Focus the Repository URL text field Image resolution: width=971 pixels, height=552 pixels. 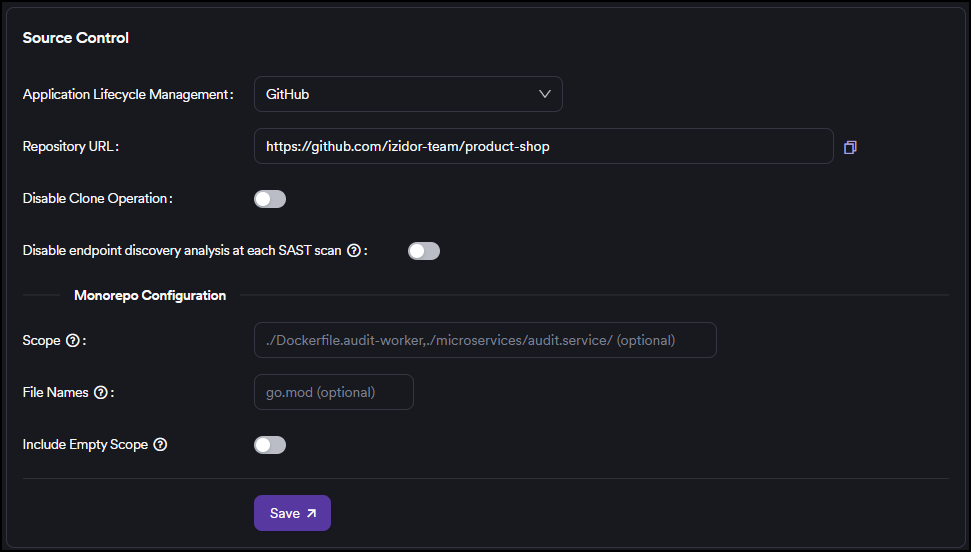(543, 146)
